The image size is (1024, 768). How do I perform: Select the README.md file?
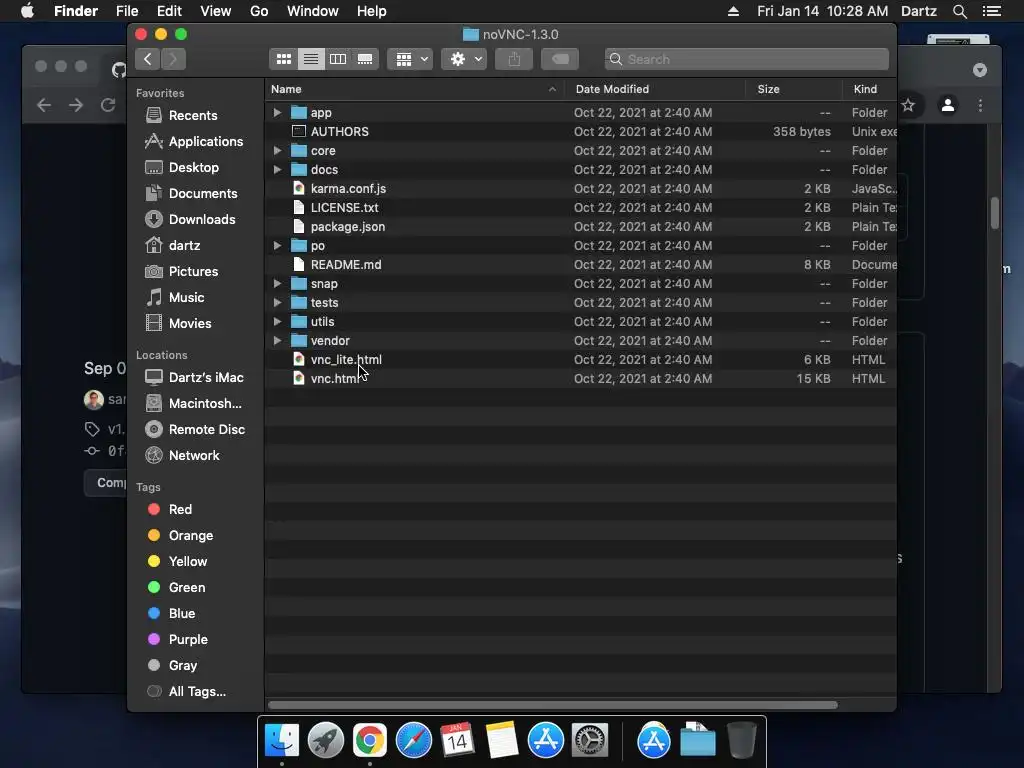click(x=581, y=264)
